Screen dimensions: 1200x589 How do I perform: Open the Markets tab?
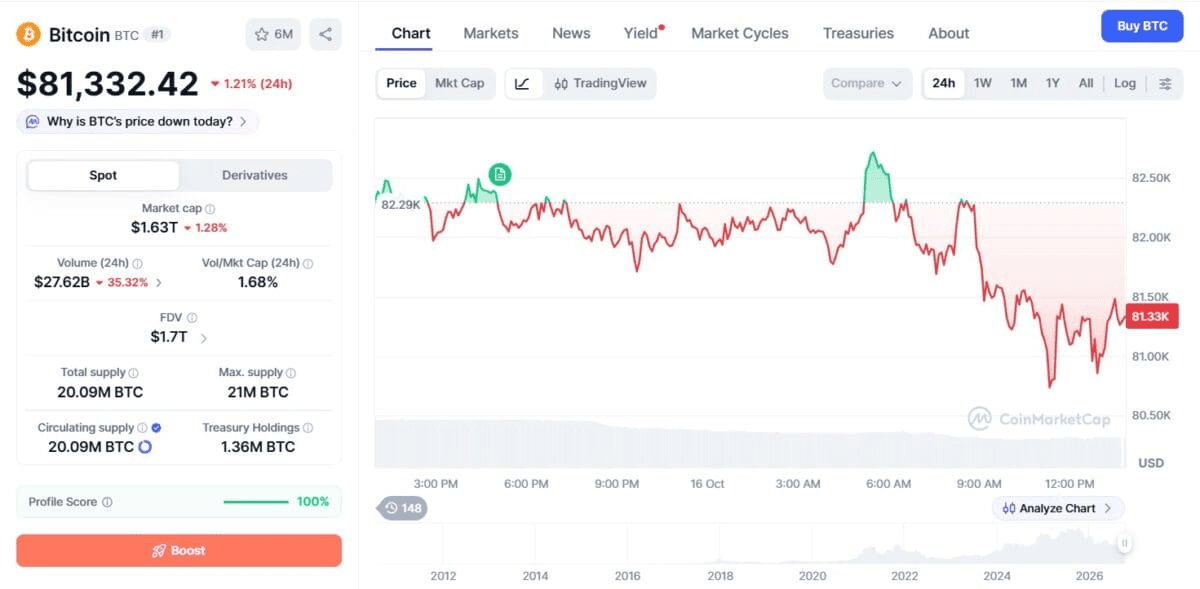pos(491,33)
